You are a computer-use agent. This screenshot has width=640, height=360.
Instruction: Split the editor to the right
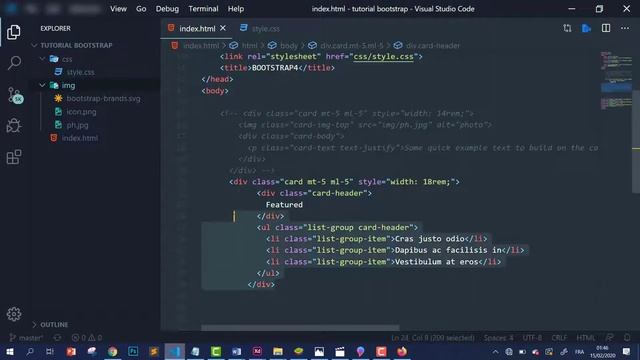pos(606,28)
